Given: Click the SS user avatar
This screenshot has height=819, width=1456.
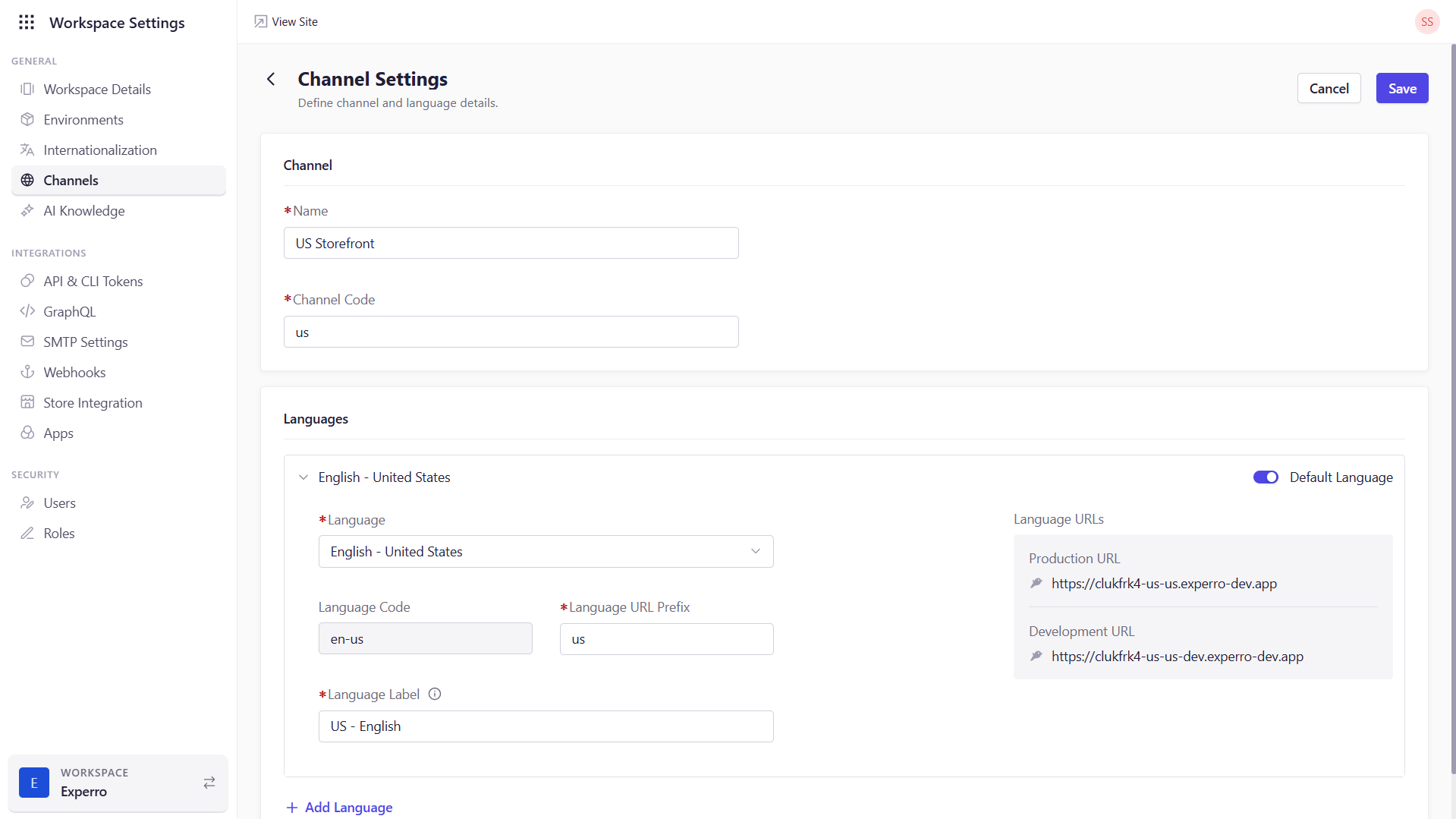Looking at the screenshot, I should 1426,22.
